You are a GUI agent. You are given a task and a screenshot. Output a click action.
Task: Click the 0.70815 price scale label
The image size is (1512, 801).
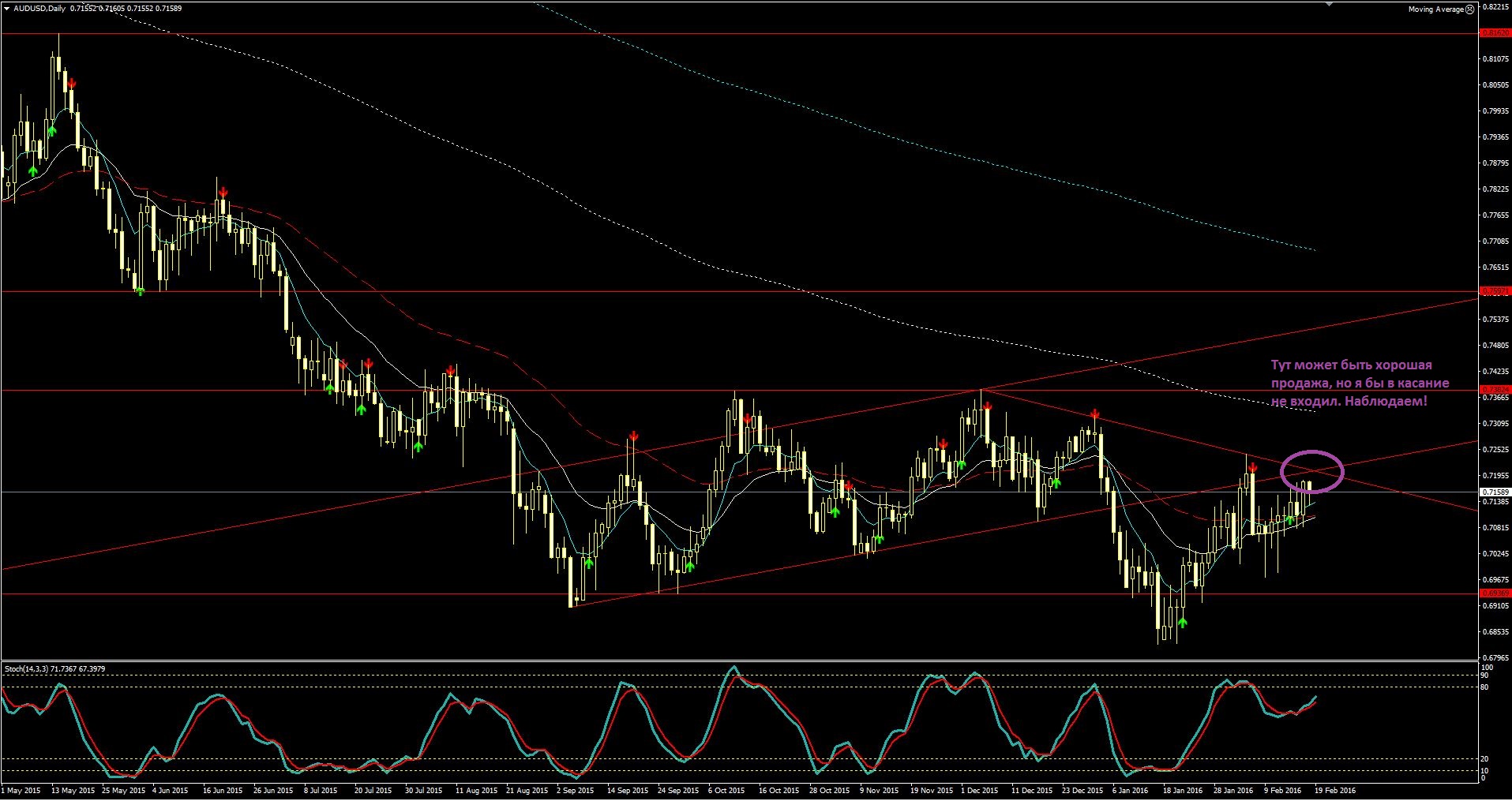(1496, 528)
